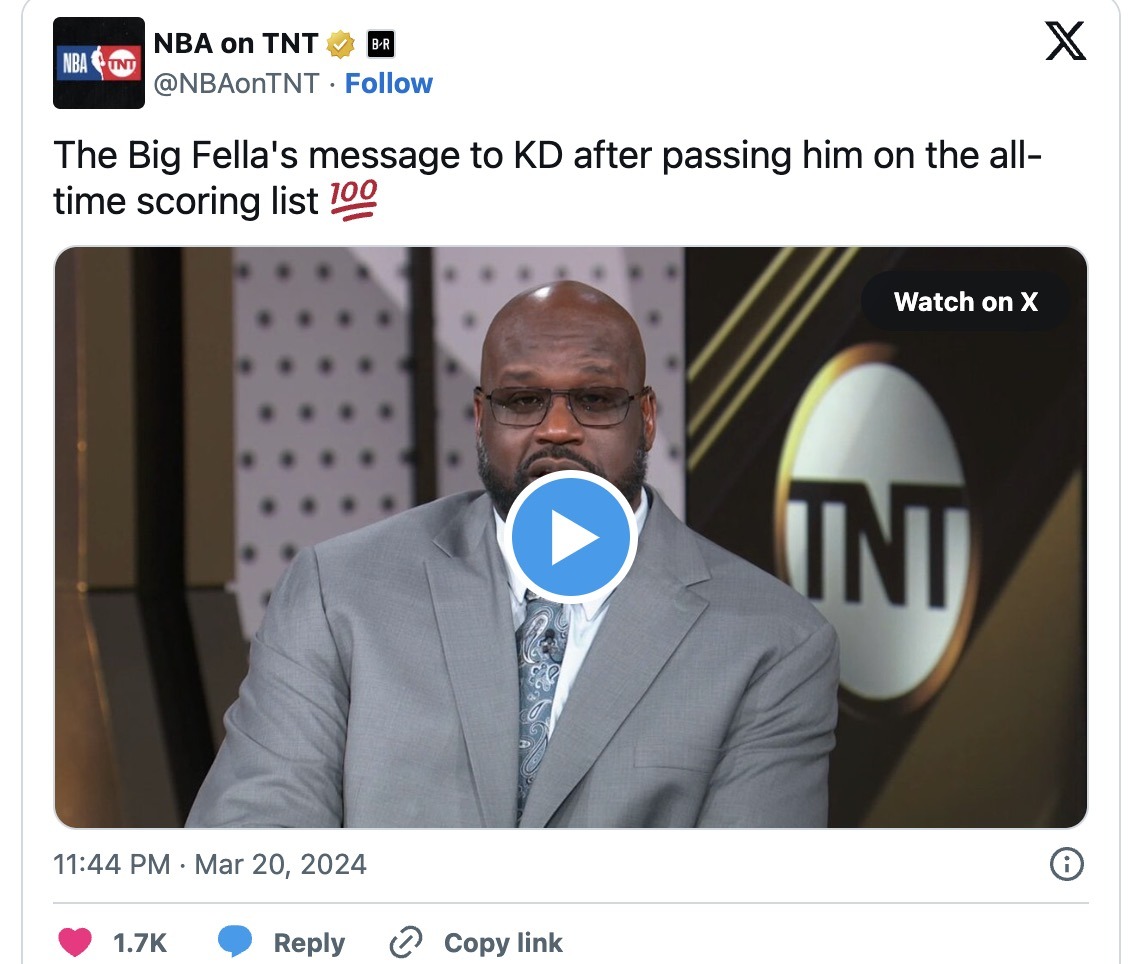Viewport: 1130px width, 964px height.
Task: Click the 1.7K likes count
Action: pos(140,942)
